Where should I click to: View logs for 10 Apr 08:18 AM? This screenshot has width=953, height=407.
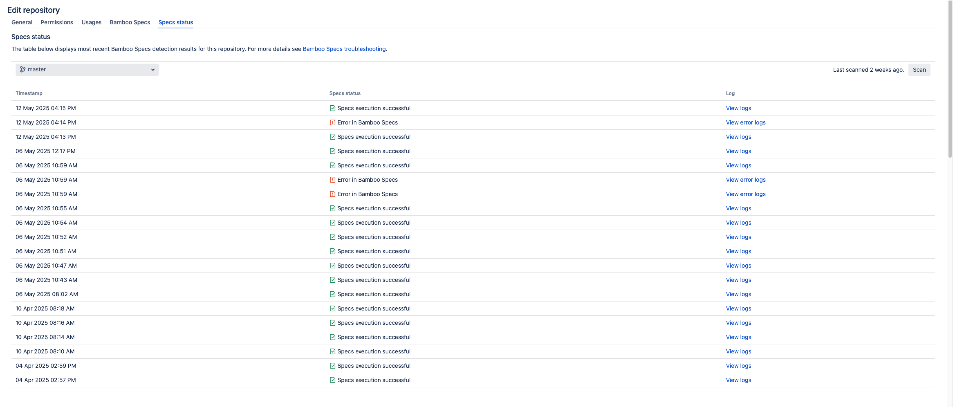coord(738,309)
